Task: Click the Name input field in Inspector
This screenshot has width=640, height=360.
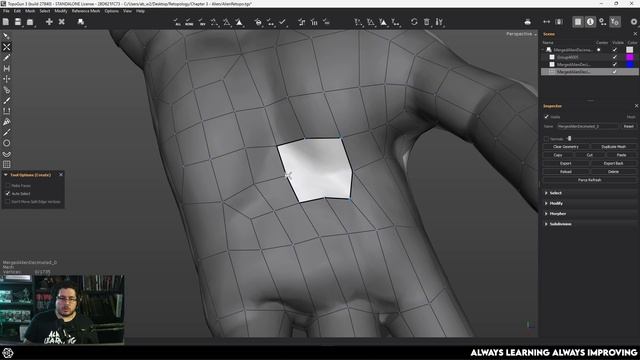Action: pyautogui.click(x=588, y=127)
